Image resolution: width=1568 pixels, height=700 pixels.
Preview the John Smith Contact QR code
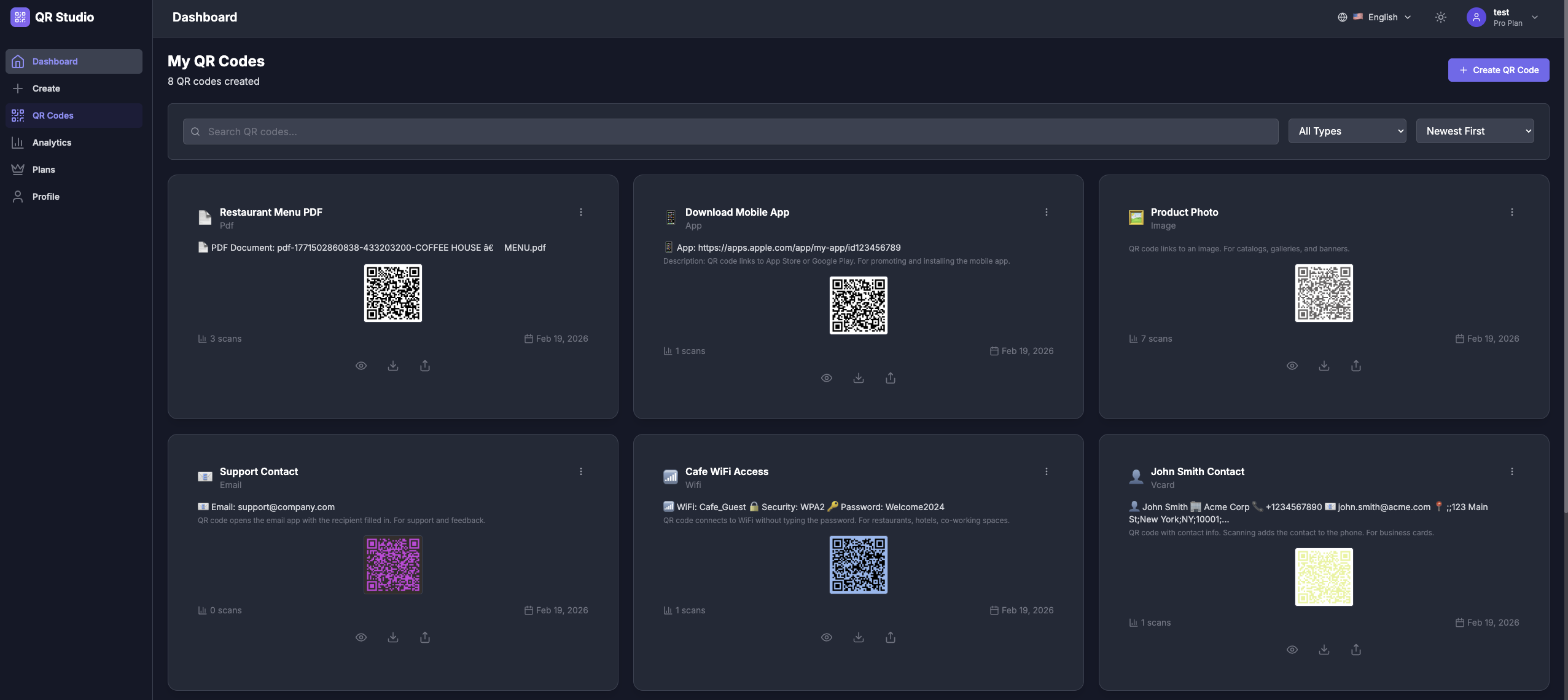1292,649
